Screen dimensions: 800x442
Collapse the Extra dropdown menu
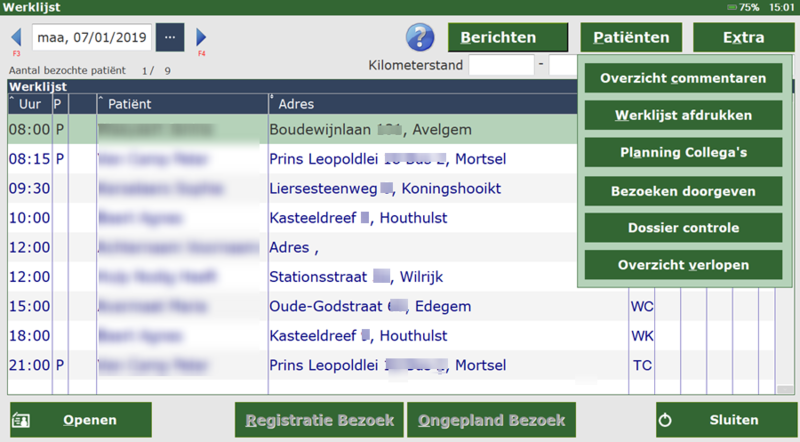tap(743, 38)
